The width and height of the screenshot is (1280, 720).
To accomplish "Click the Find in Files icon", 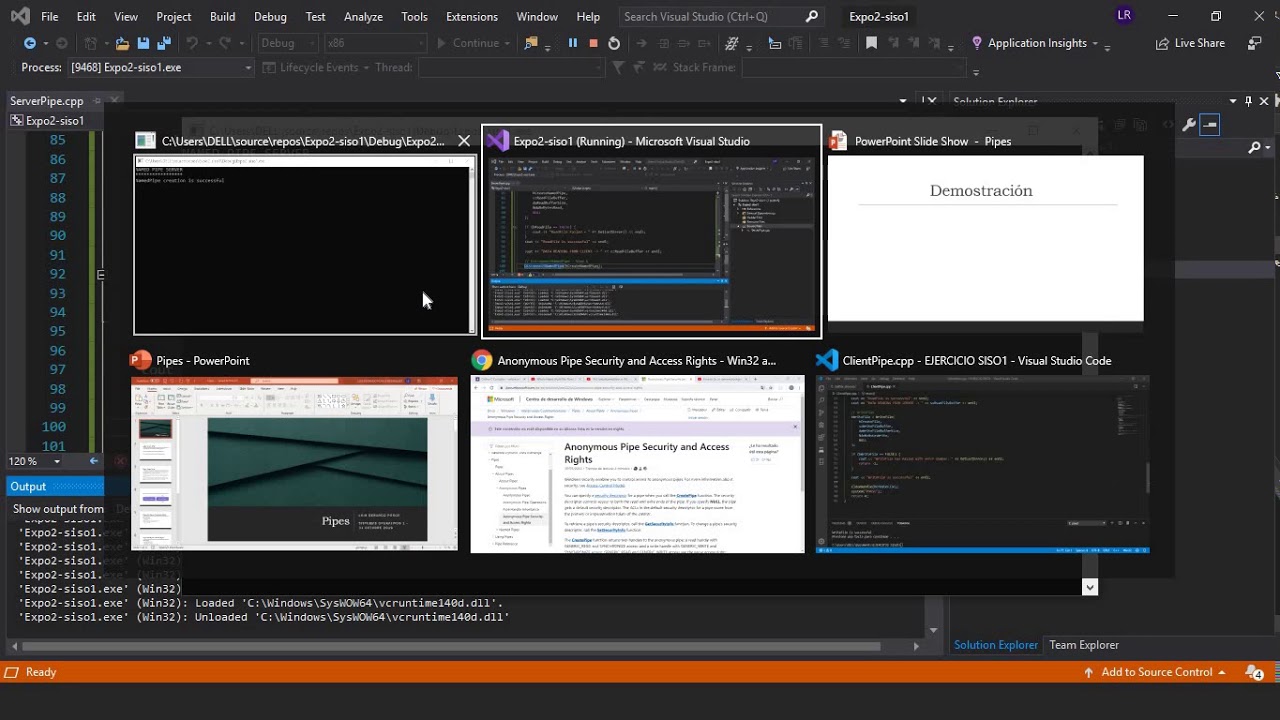I will coord(531,43).
